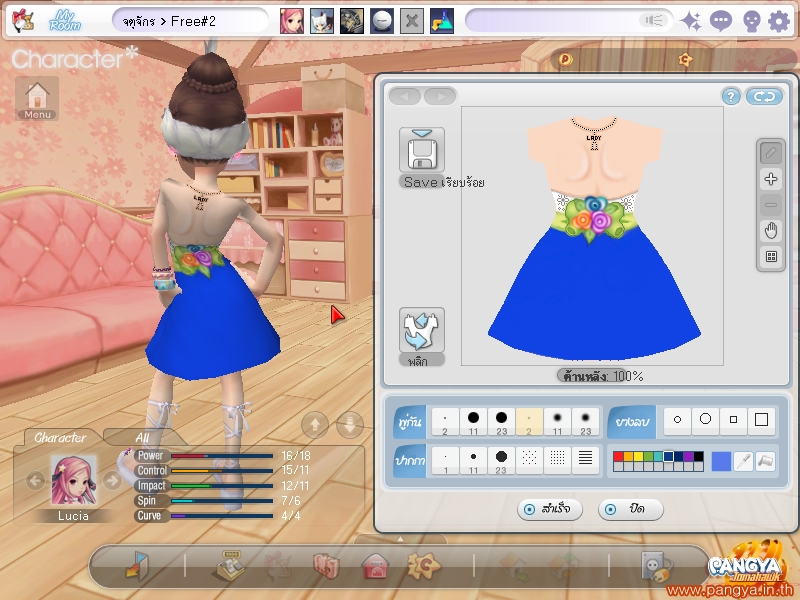This screenshot has height=600, width=800.
Task: Open the settings gear icon
Action: point(779,21)
